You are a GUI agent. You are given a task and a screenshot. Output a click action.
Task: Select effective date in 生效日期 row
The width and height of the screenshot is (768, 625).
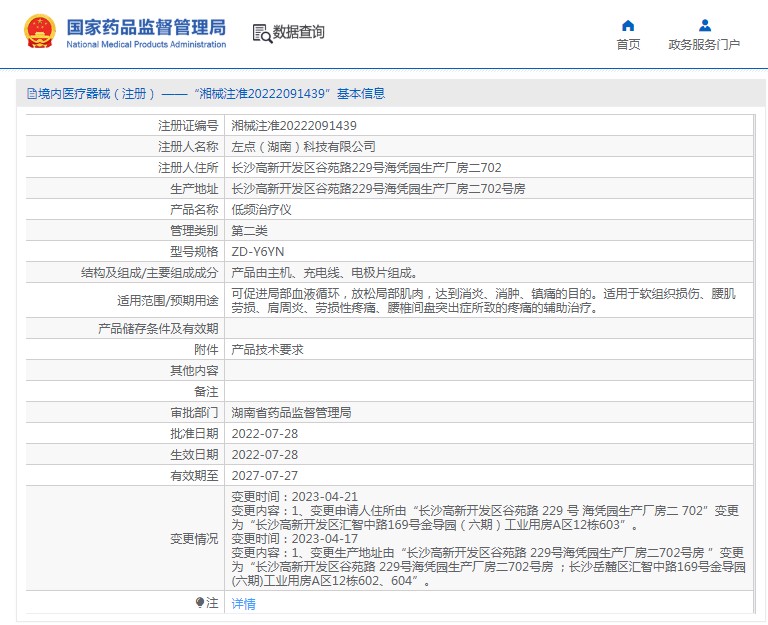coord(264,455)
